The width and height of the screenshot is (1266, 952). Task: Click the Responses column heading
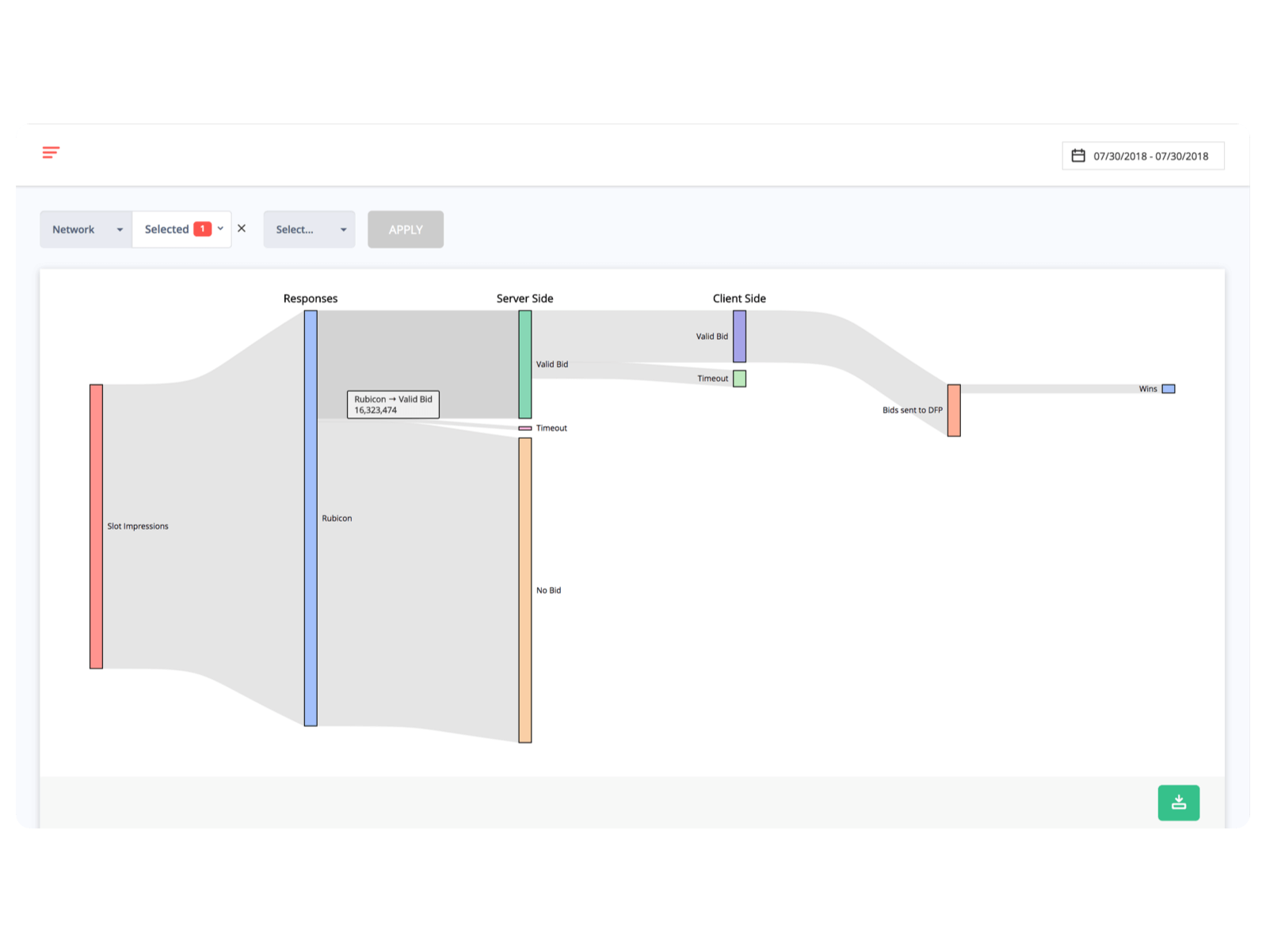(311, 299)
